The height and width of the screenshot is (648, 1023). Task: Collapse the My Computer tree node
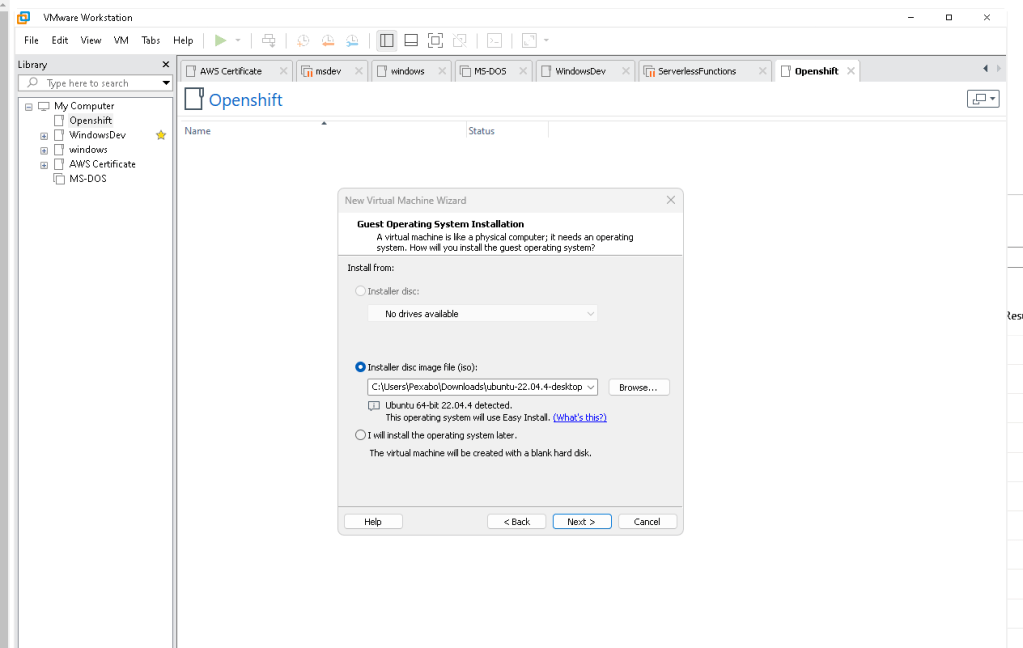pyautogui.click(x=29, y=106)
